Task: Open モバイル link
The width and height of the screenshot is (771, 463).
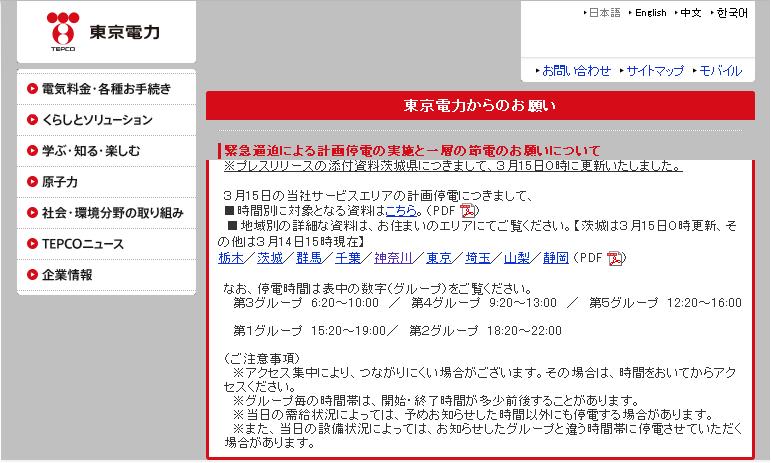Action: (720, 71)
